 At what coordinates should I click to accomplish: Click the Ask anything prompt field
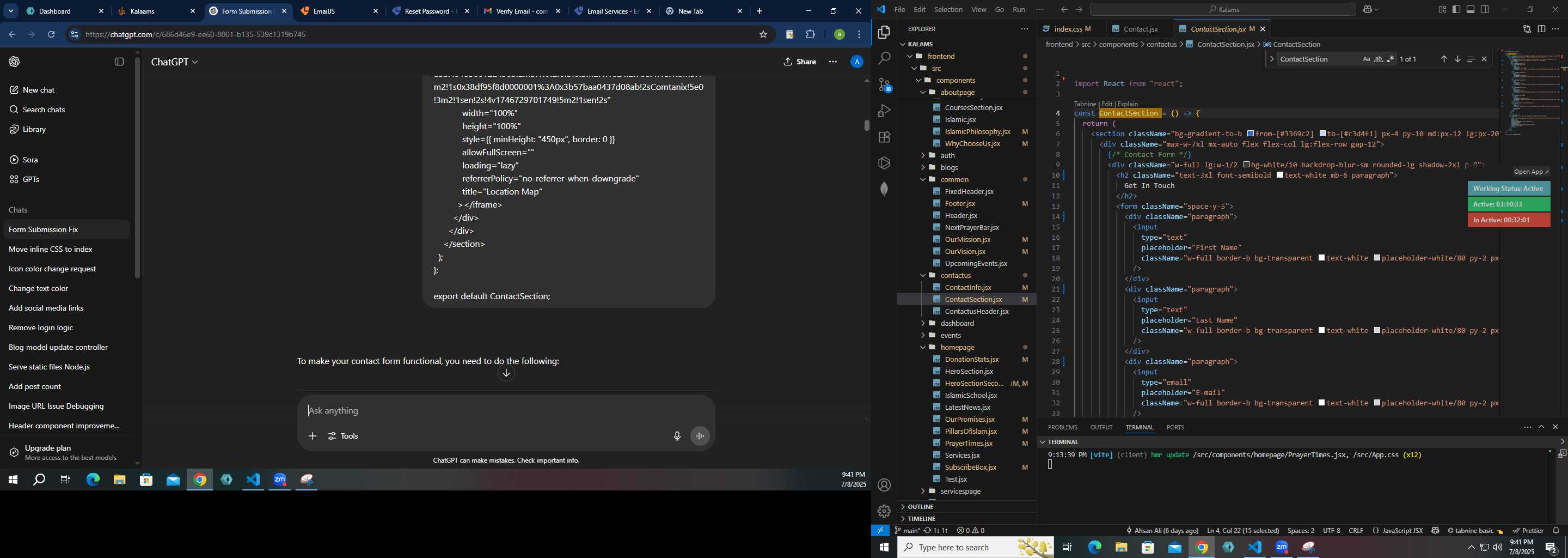(x=505, y=411)
